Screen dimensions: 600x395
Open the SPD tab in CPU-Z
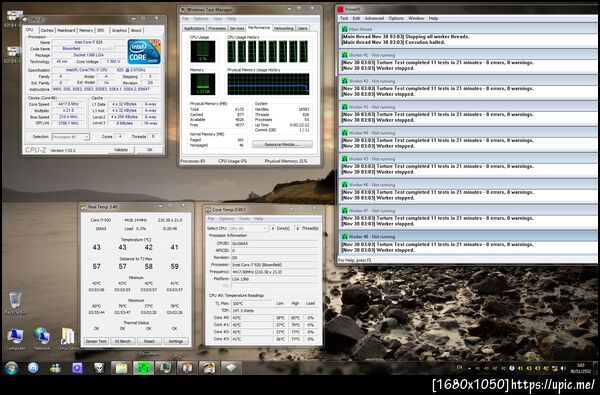tap(101, 30)
